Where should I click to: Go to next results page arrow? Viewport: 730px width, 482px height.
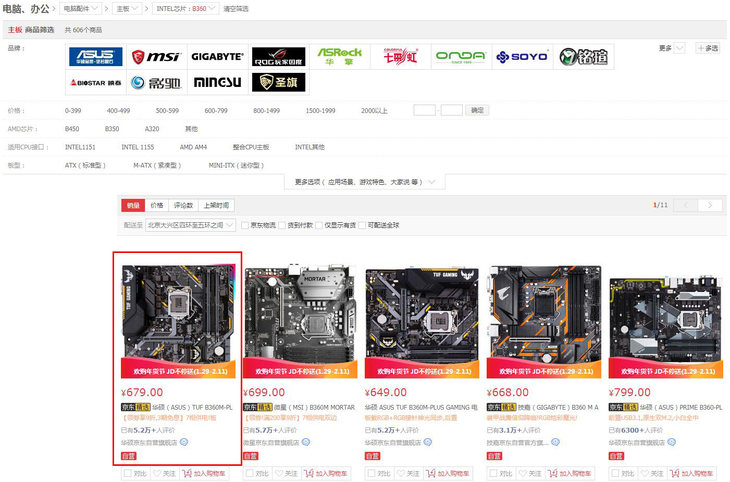pos(710,205)
